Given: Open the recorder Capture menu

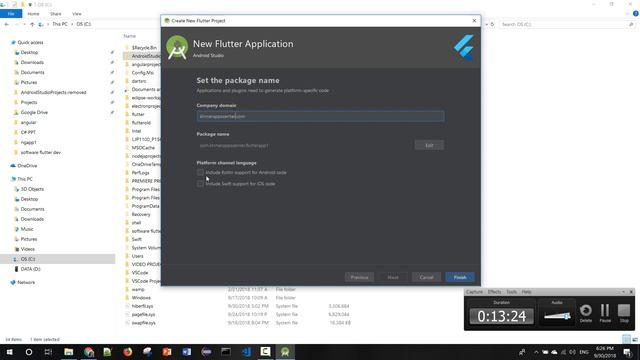Looking at the screenshot, I should coord(474,292).
